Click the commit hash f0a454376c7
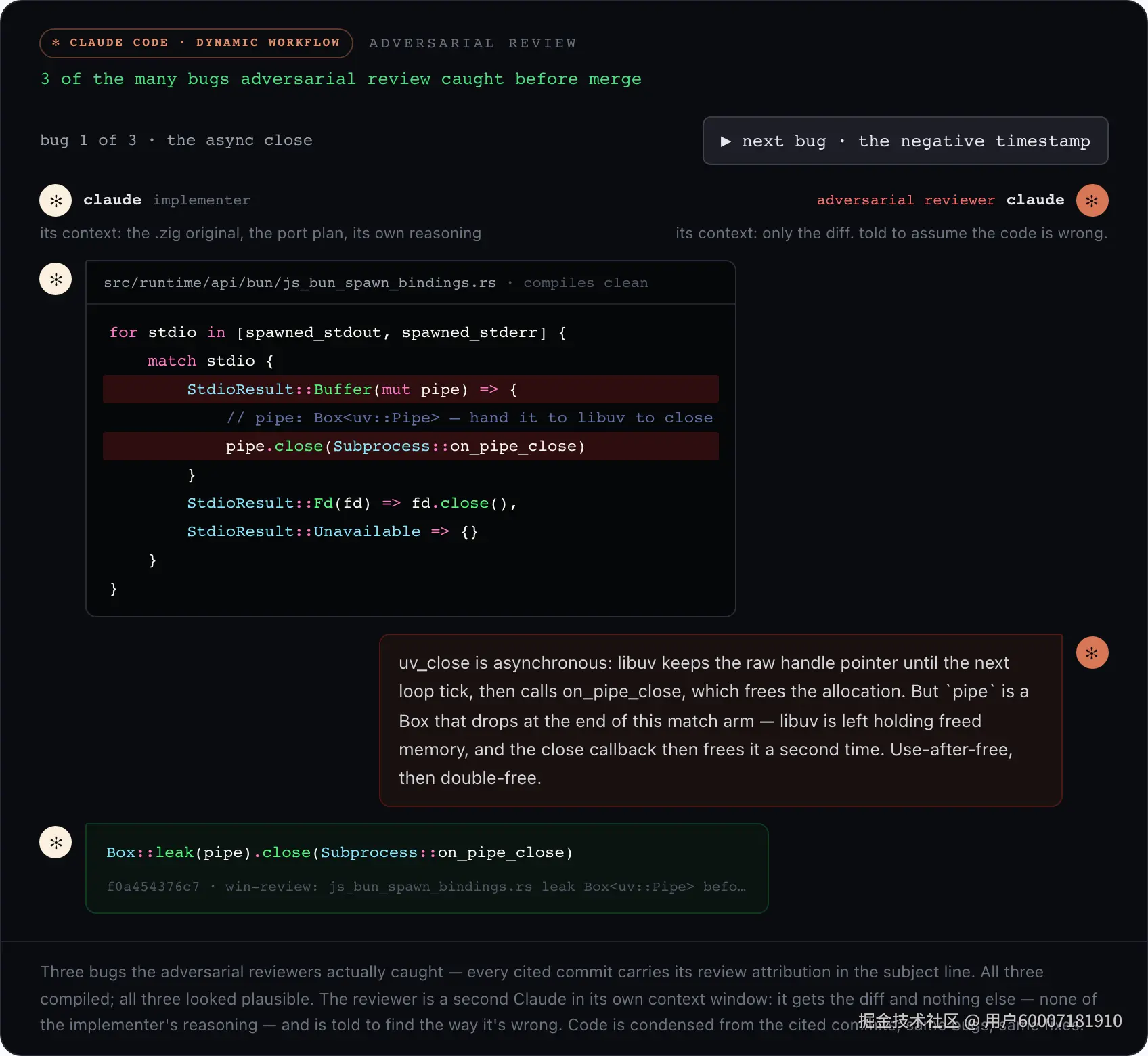The width and height of the screenshot is (1148, 1056). 153,886
